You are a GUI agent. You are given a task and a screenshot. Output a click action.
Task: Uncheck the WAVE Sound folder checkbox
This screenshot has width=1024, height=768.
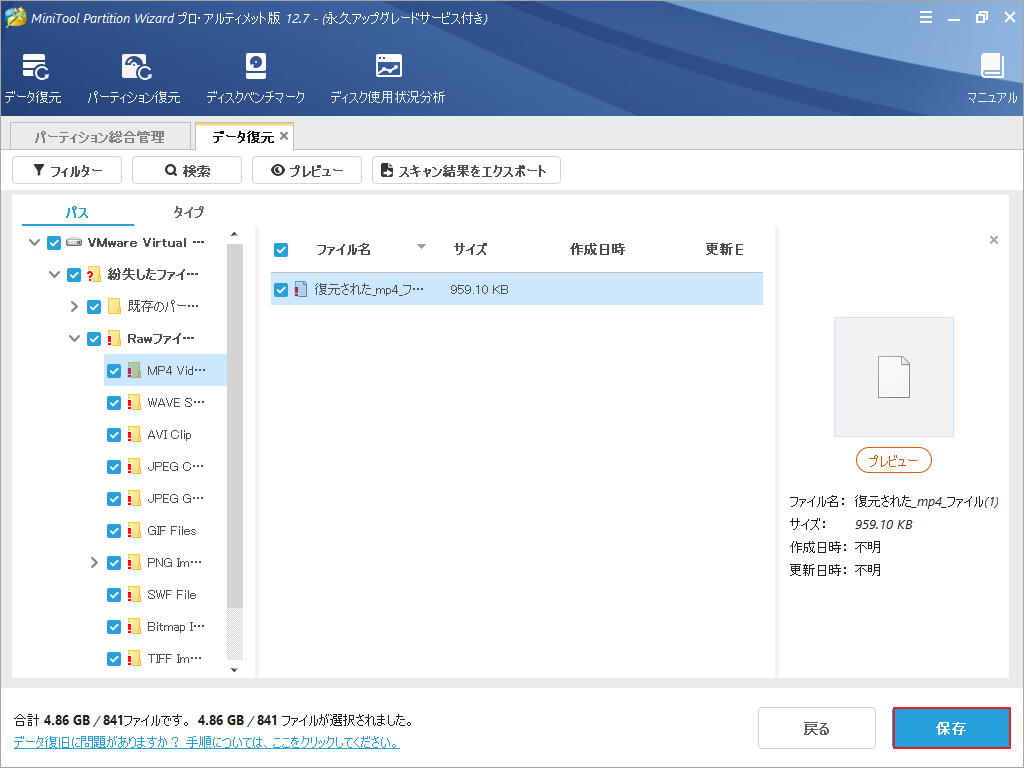click(x=115, y=402)
